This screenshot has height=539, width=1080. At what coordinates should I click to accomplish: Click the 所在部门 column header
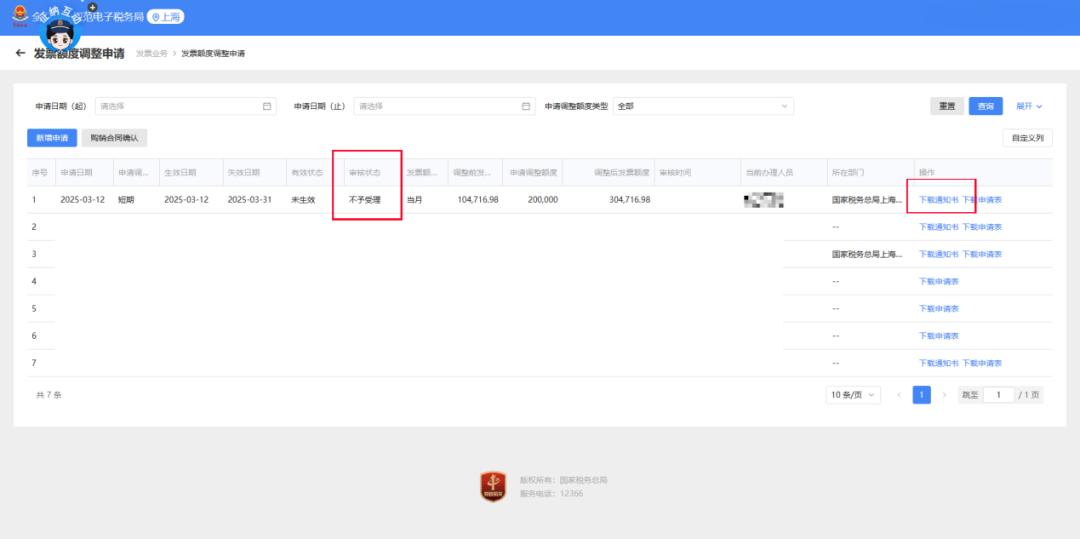click(x=848, y=172)
